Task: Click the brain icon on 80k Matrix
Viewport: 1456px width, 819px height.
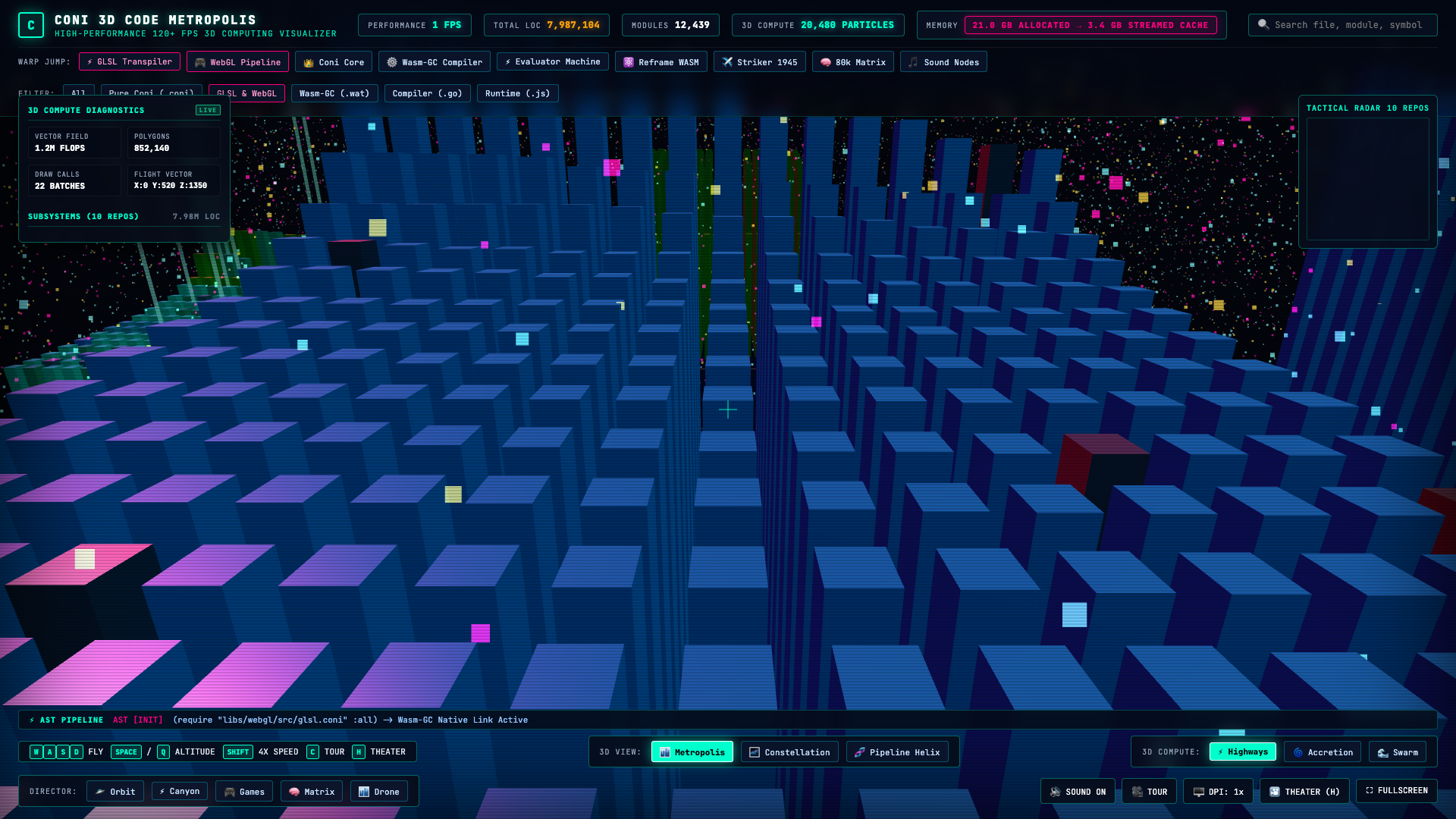Action: point(826,62)
